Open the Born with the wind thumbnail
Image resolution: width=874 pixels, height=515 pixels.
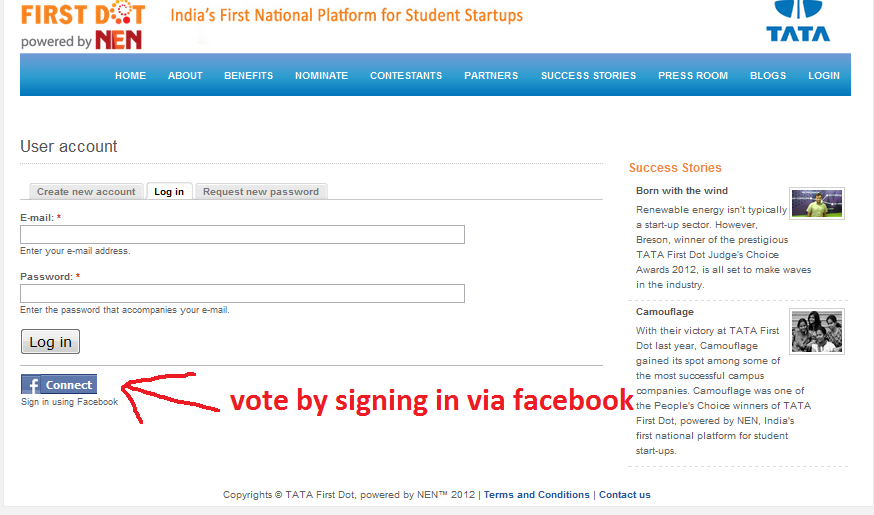coord(816,203)
